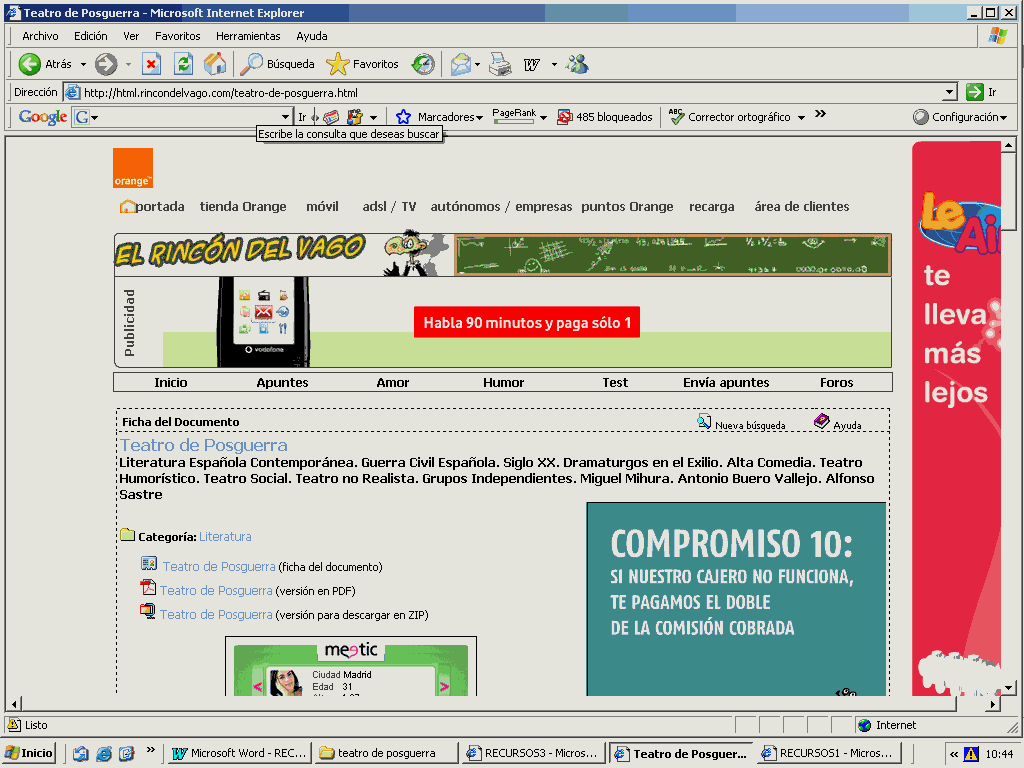1024x768 pixels.
Task: Click the green Ir go button
Action: (975, 92)
